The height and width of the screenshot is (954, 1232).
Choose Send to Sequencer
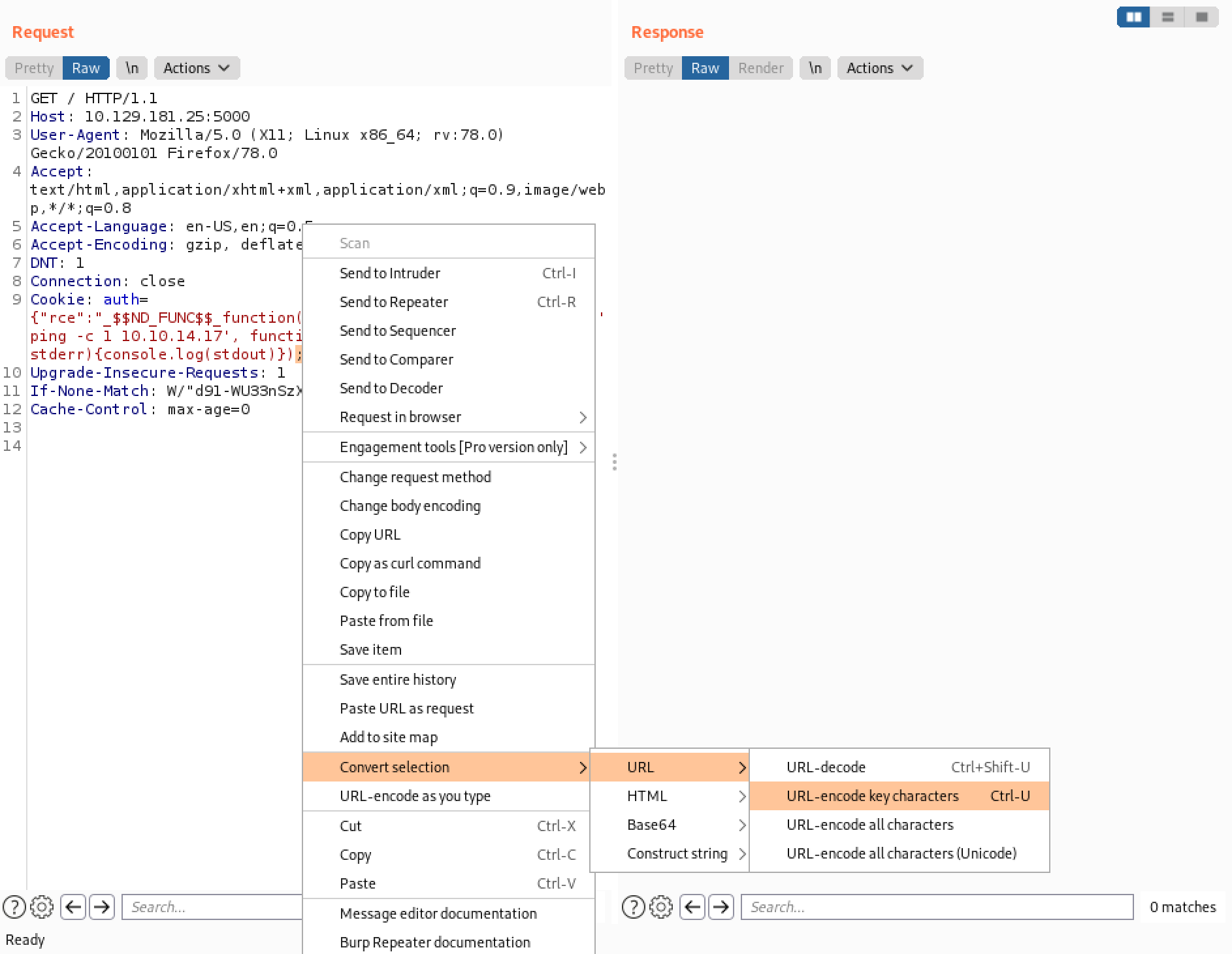[x=449, y=331]
